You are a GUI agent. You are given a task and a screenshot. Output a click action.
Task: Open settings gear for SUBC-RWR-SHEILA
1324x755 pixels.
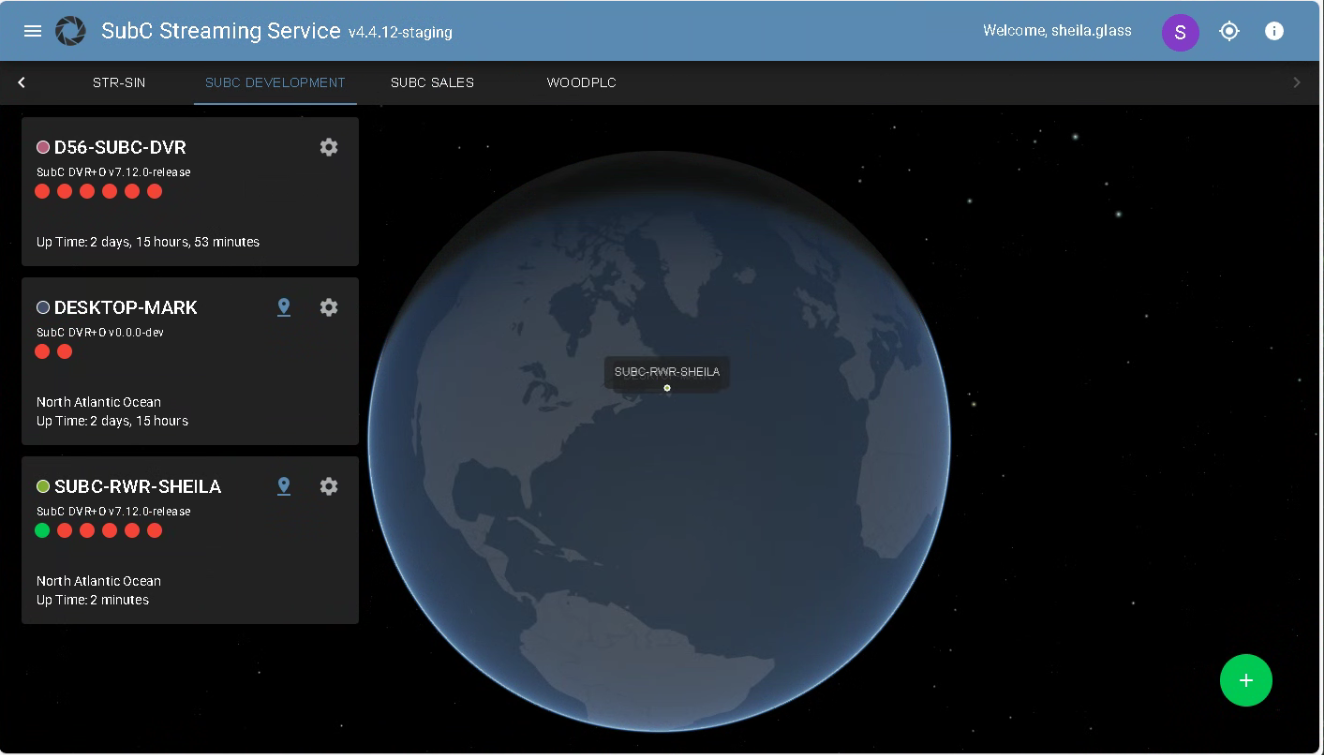click(329, 486)
